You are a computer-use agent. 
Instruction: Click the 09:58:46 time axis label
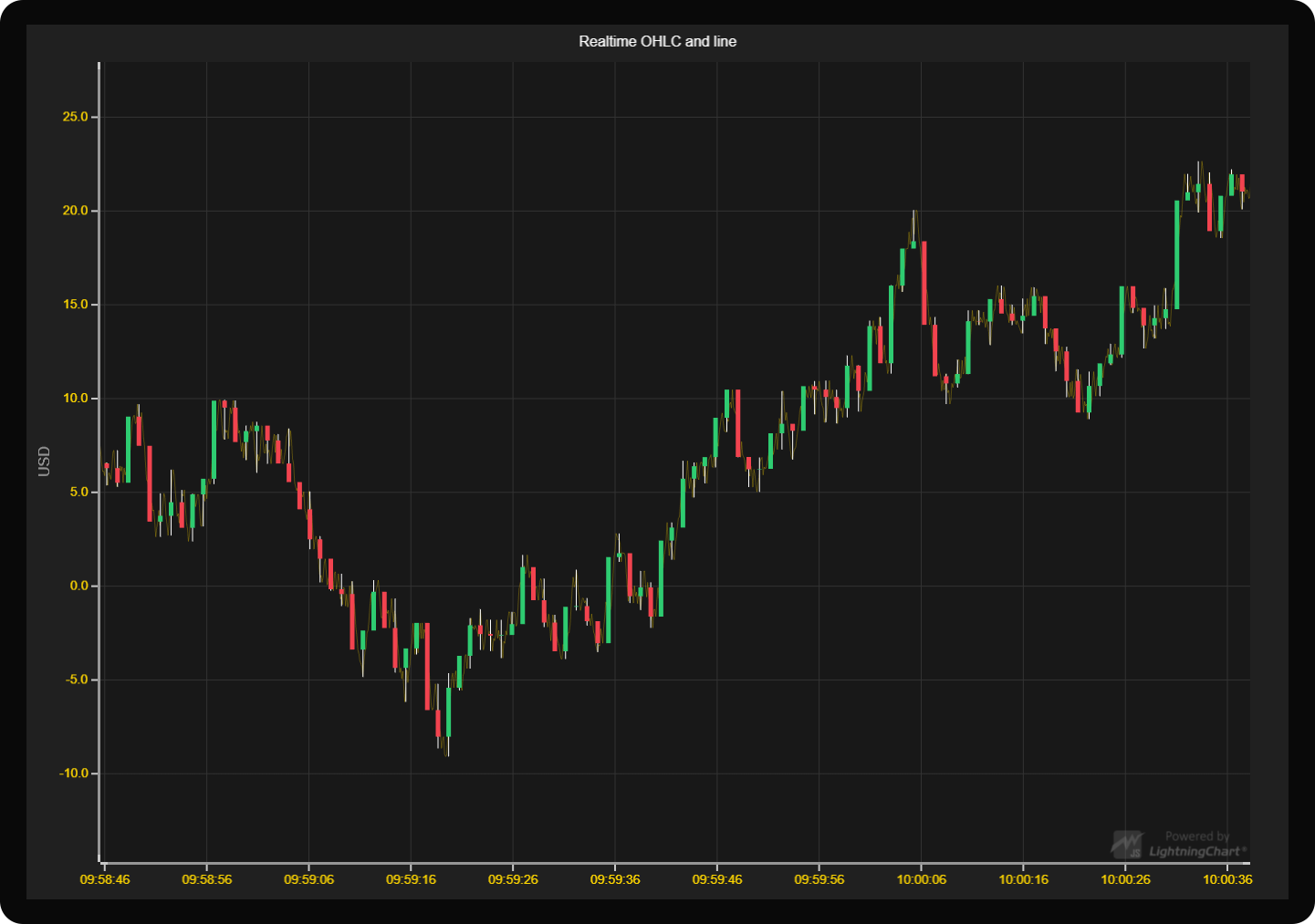click(x=105, y=880)
